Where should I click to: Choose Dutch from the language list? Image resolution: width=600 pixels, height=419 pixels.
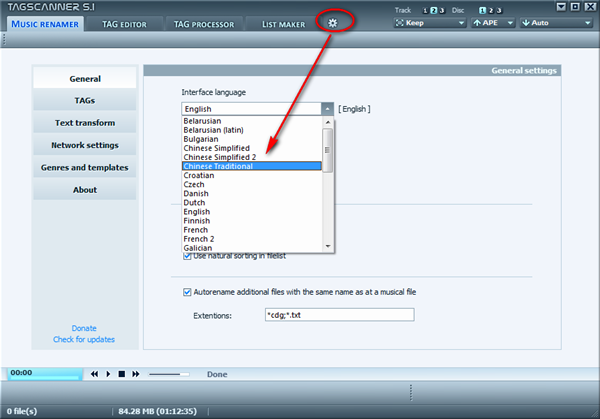click(x=252, y=202)
